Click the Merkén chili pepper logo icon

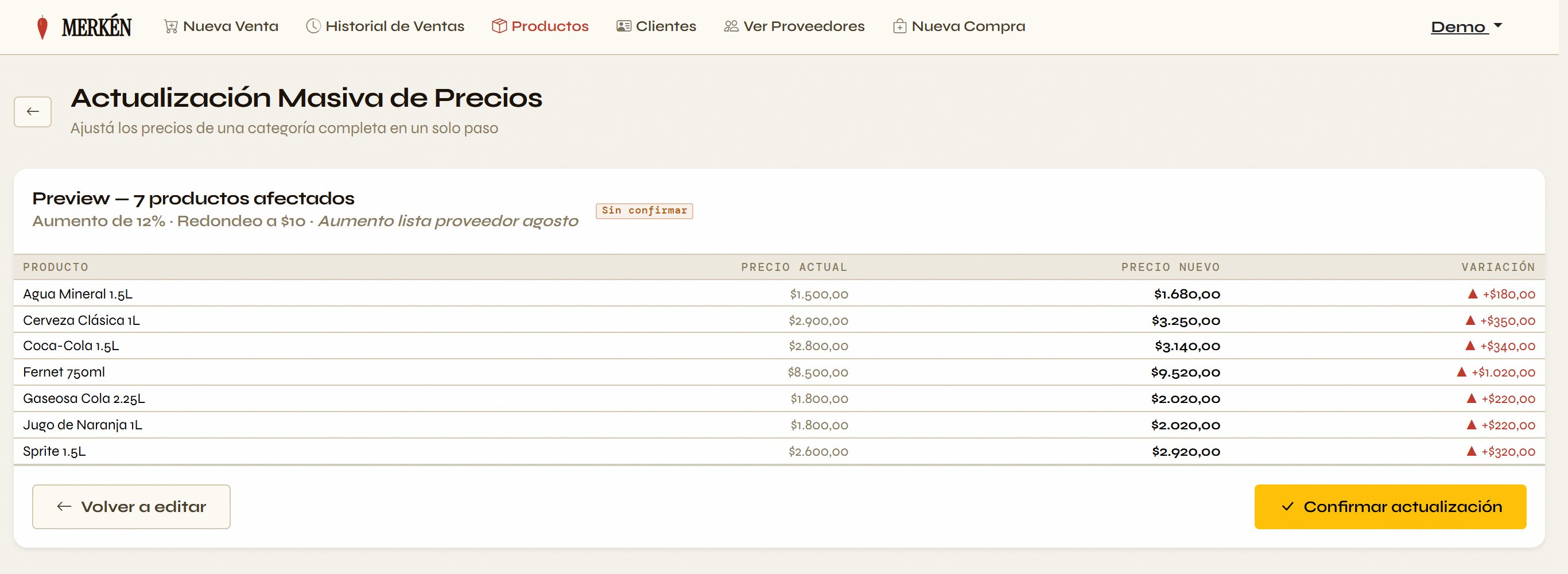42,28
